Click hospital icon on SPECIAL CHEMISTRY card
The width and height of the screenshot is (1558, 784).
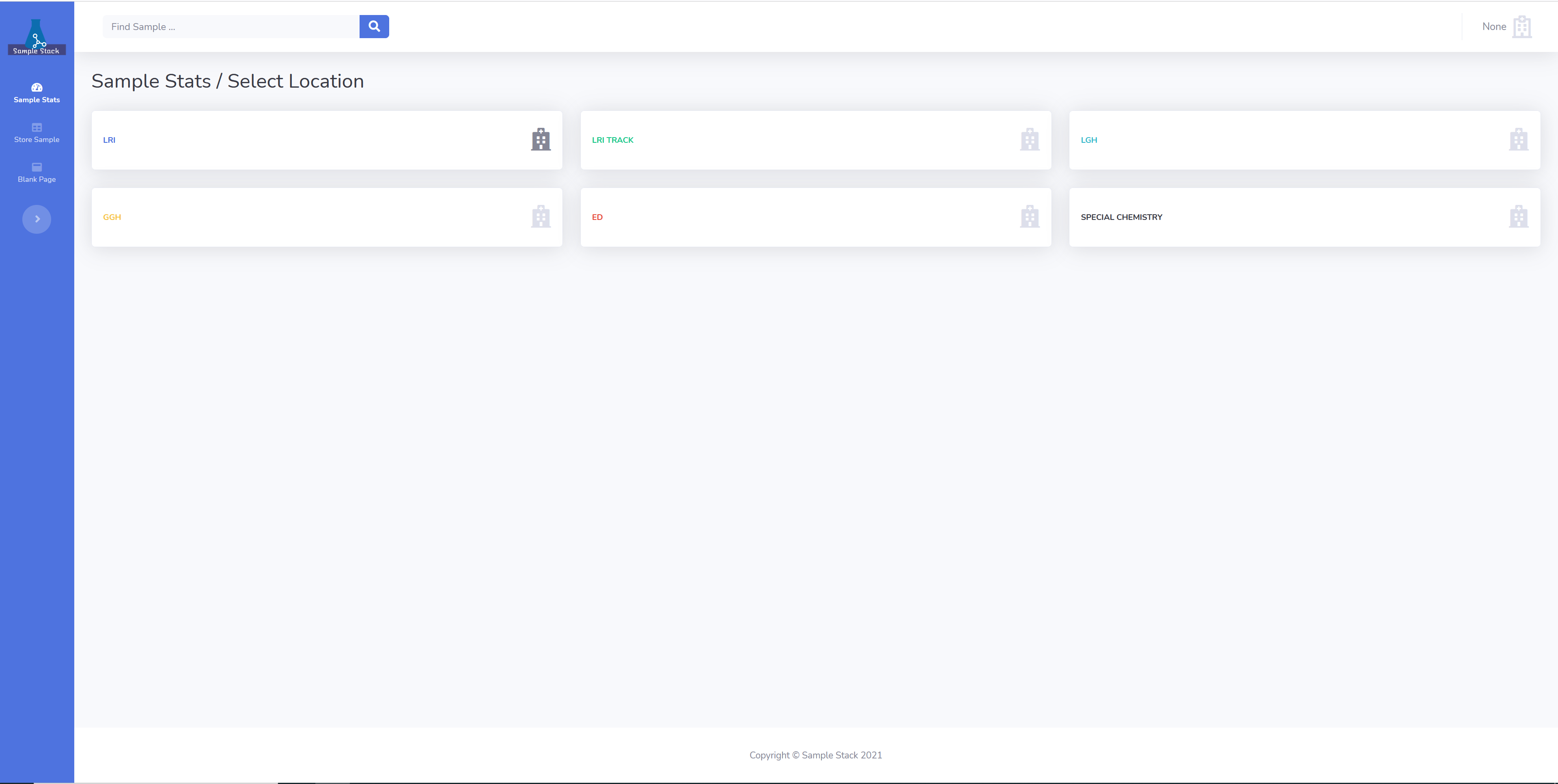1518,217
